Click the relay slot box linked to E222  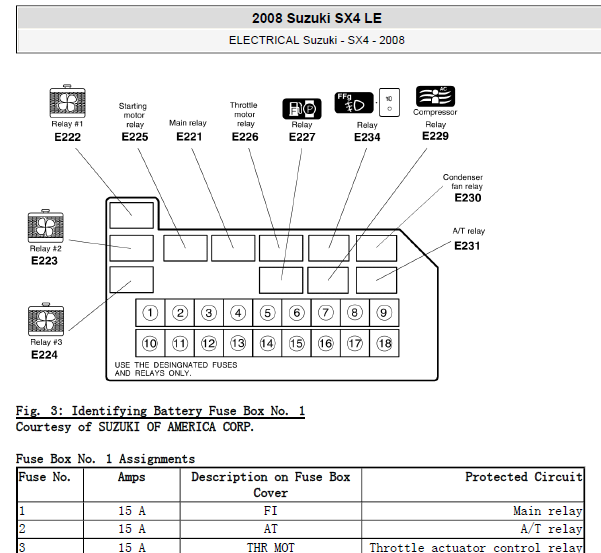click(x=131, y=215)
